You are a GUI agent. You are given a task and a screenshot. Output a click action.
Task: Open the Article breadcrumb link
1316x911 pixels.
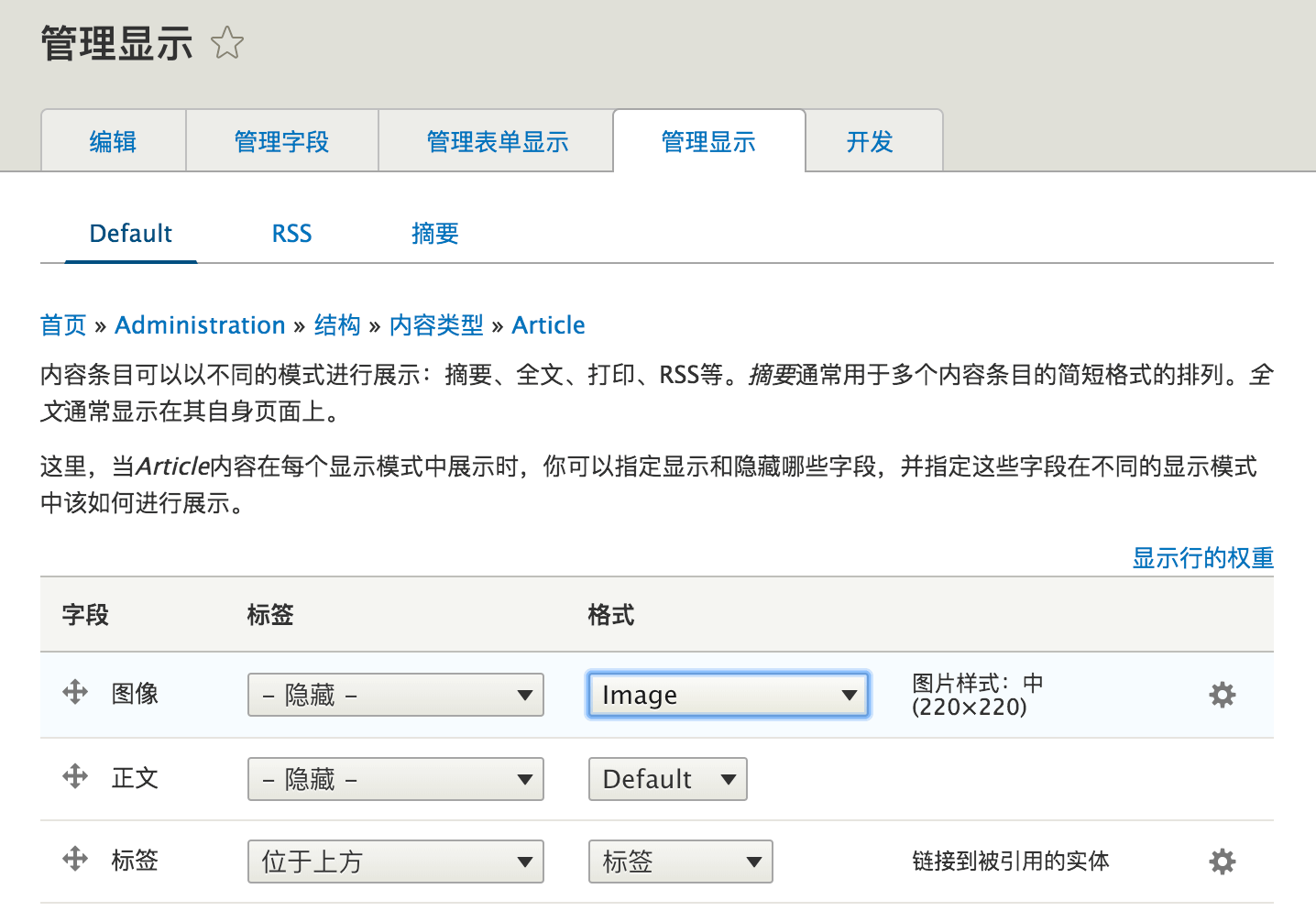[x=549, y=325]
